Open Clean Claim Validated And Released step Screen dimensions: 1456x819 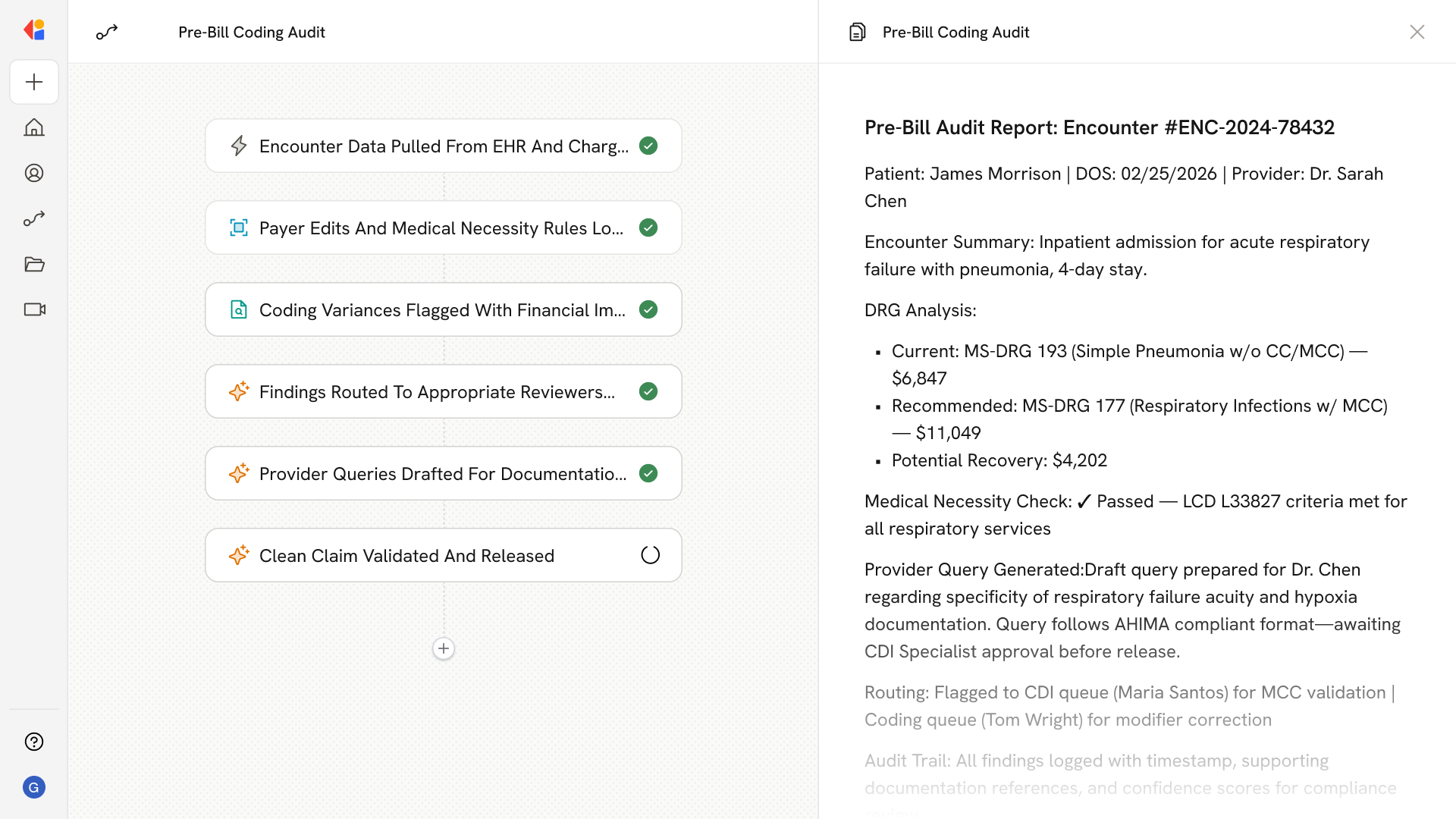[406, 555]
